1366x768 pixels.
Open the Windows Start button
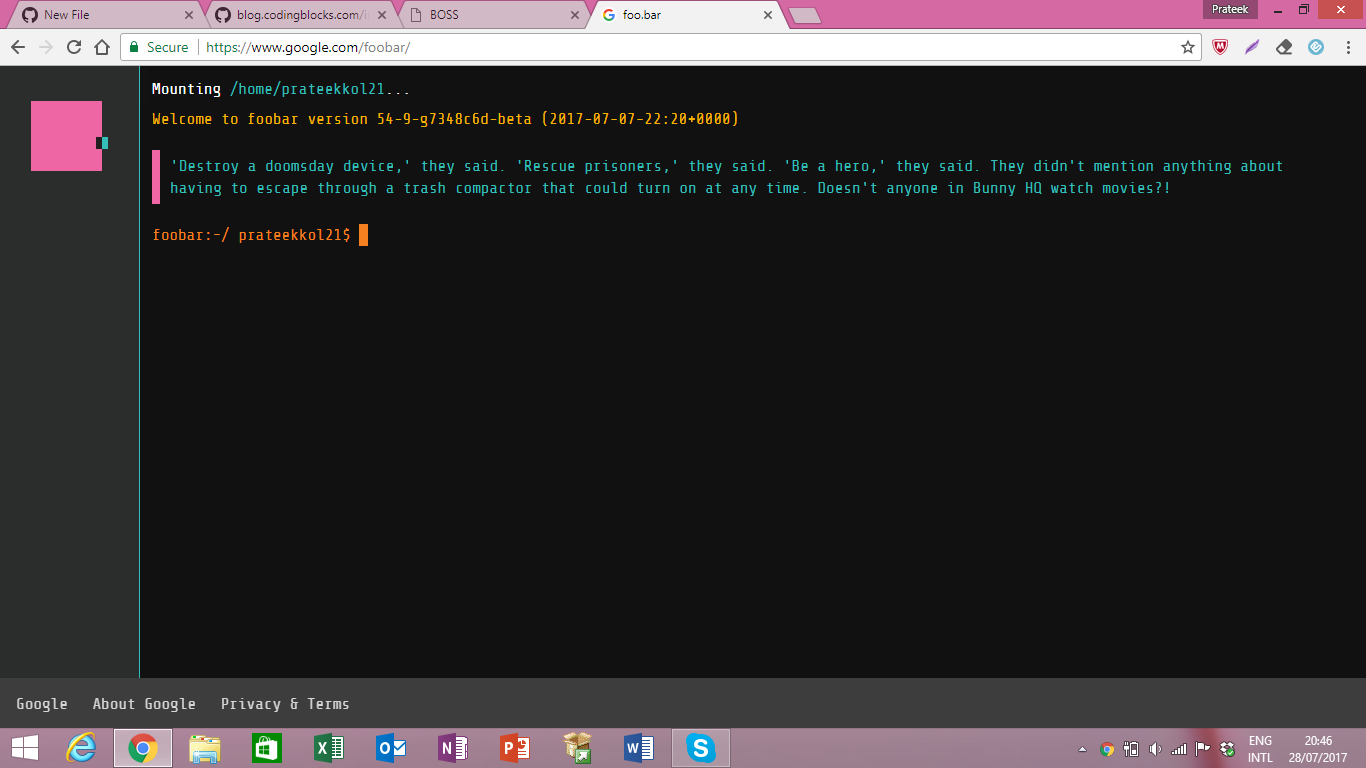[25, 748]
